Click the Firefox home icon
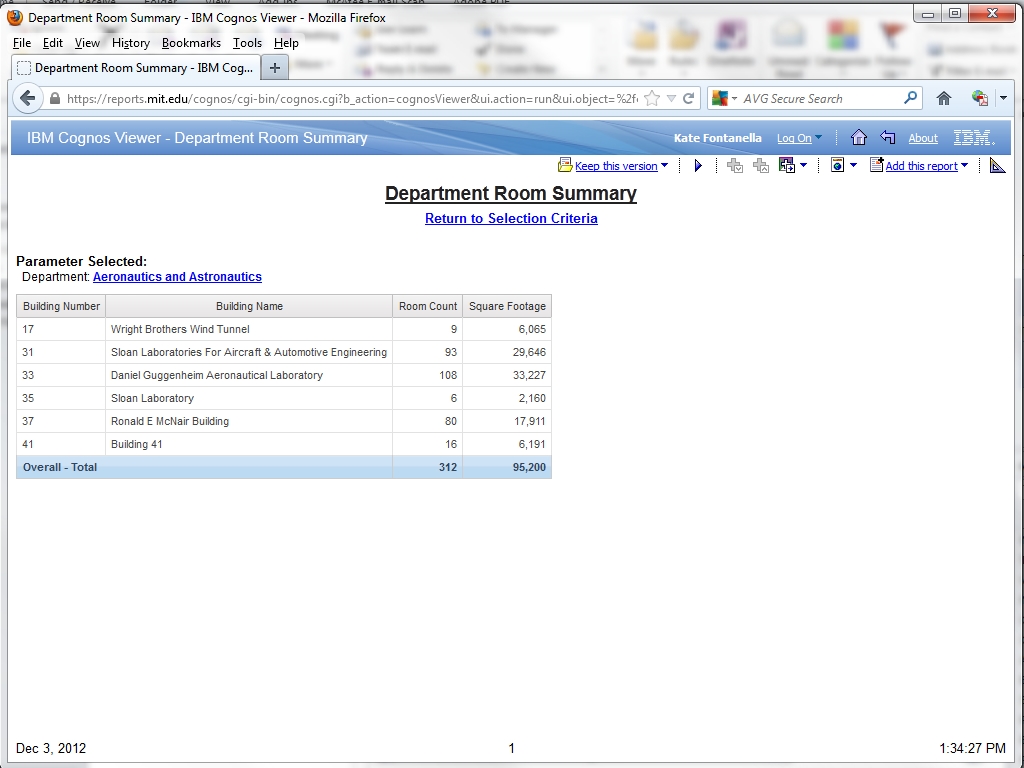This screenshot has height=768, width=1024. pyautogui.click(x=943, y=99)
